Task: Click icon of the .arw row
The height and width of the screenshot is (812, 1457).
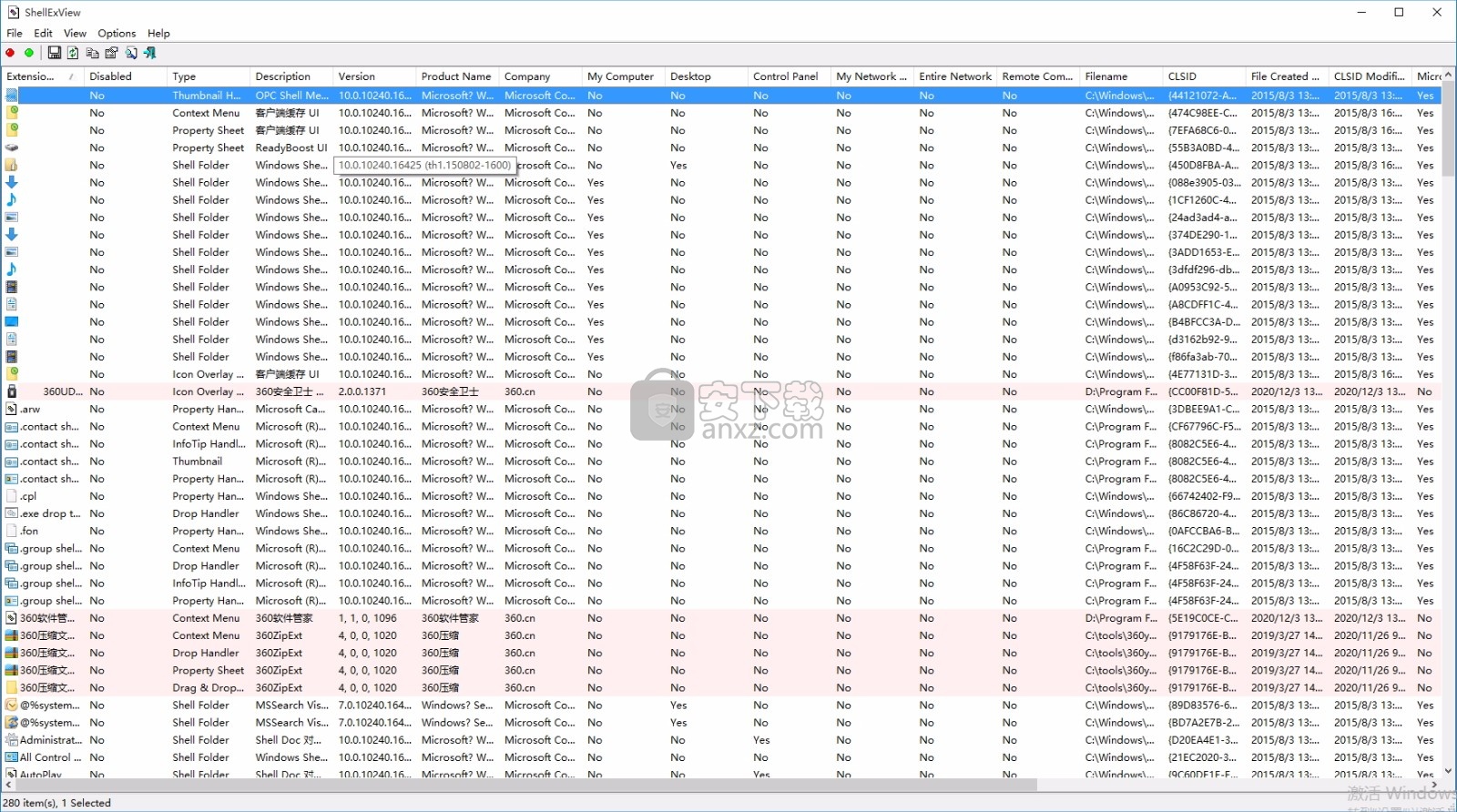Action: [x=12, y=409]
